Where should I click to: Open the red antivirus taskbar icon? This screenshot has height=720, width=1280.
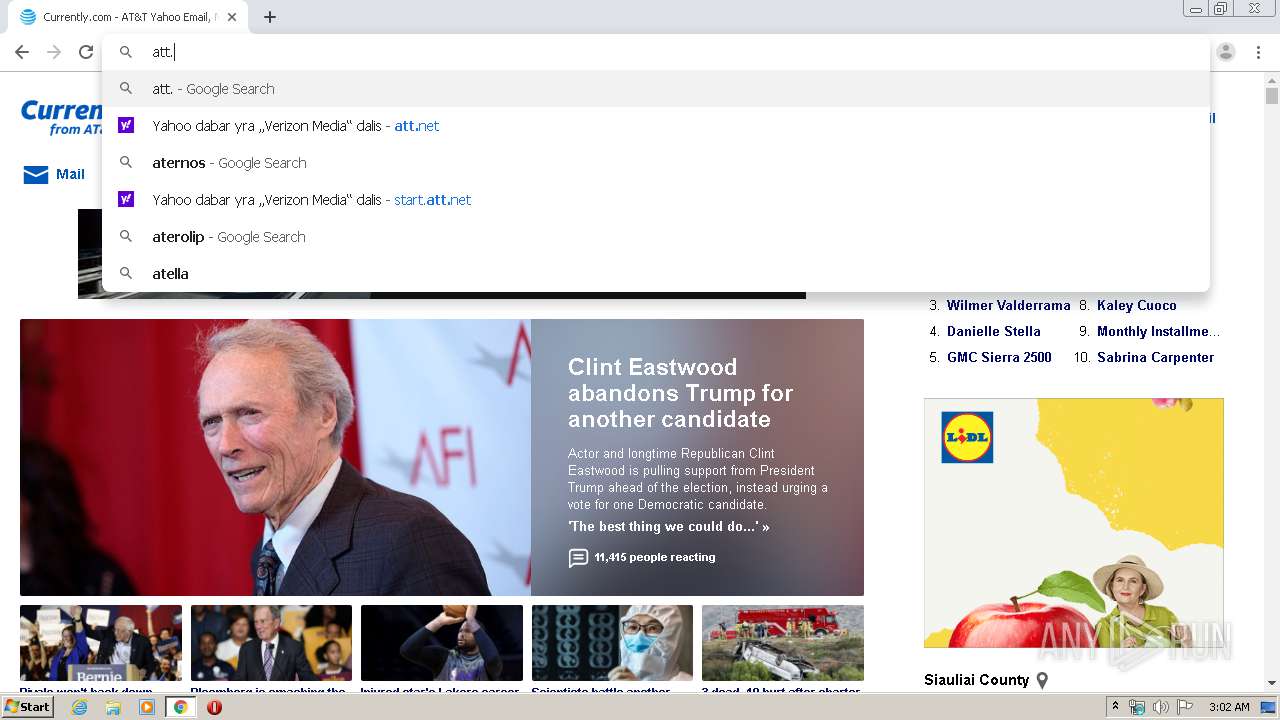[x=214, y=707]
